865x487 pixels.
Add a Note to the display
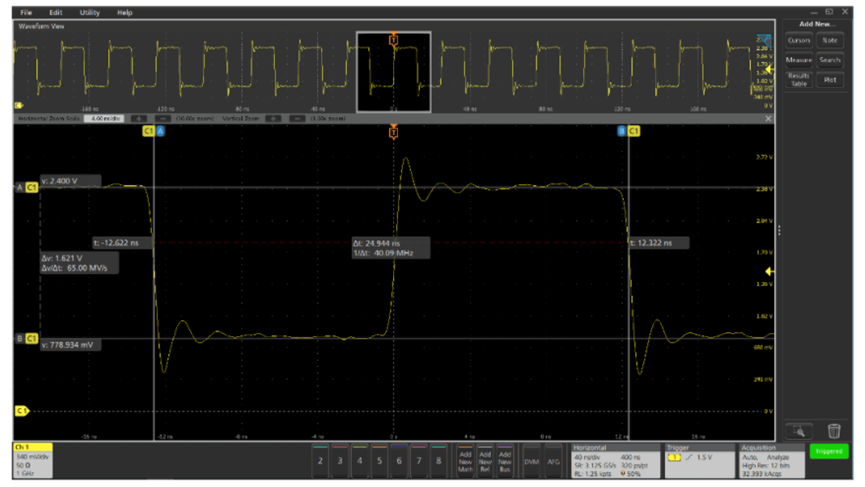(830, 40)
